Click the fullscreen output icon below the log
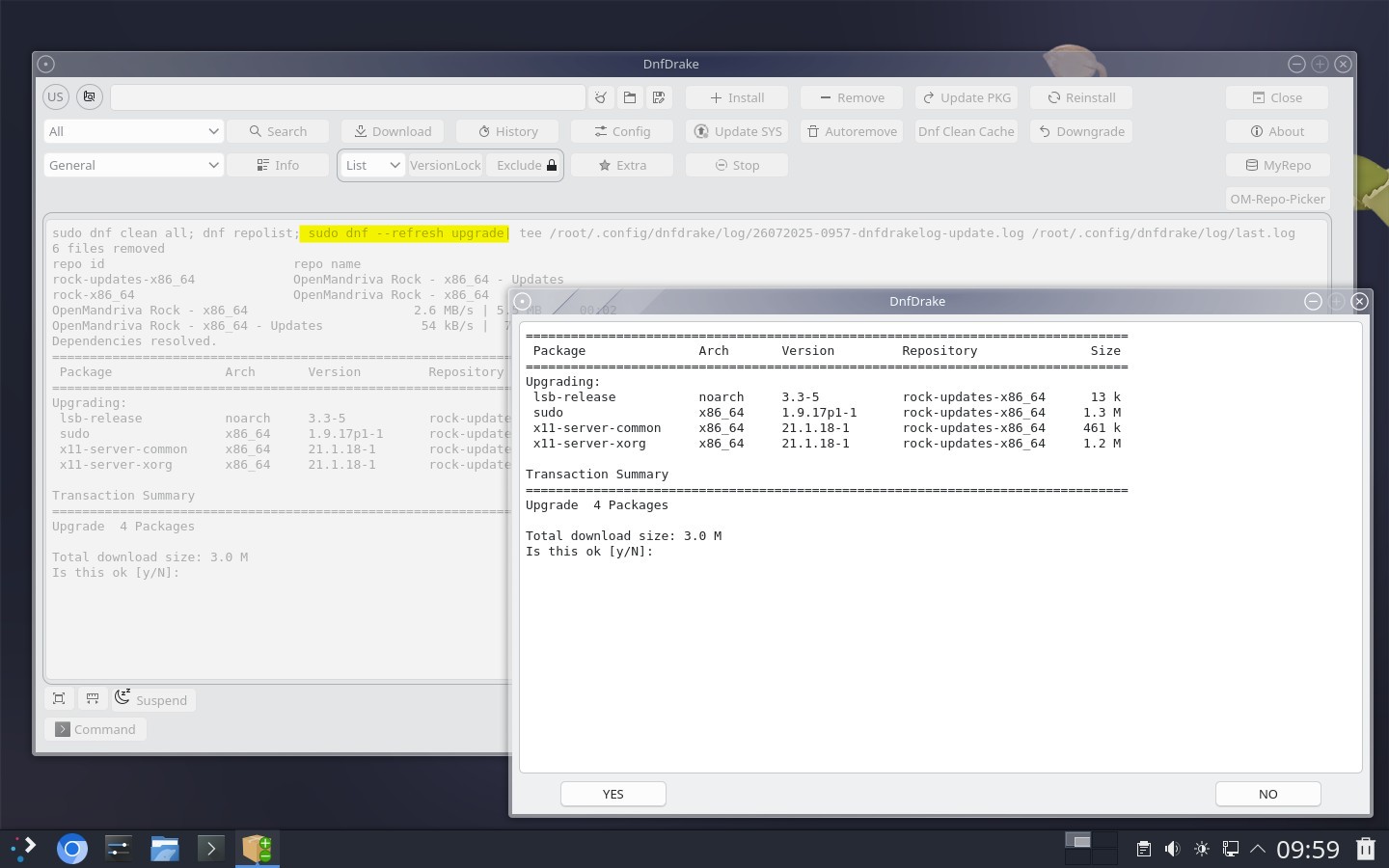The height and width of the screenshot is (868, 1389). (x=59, y=698)
